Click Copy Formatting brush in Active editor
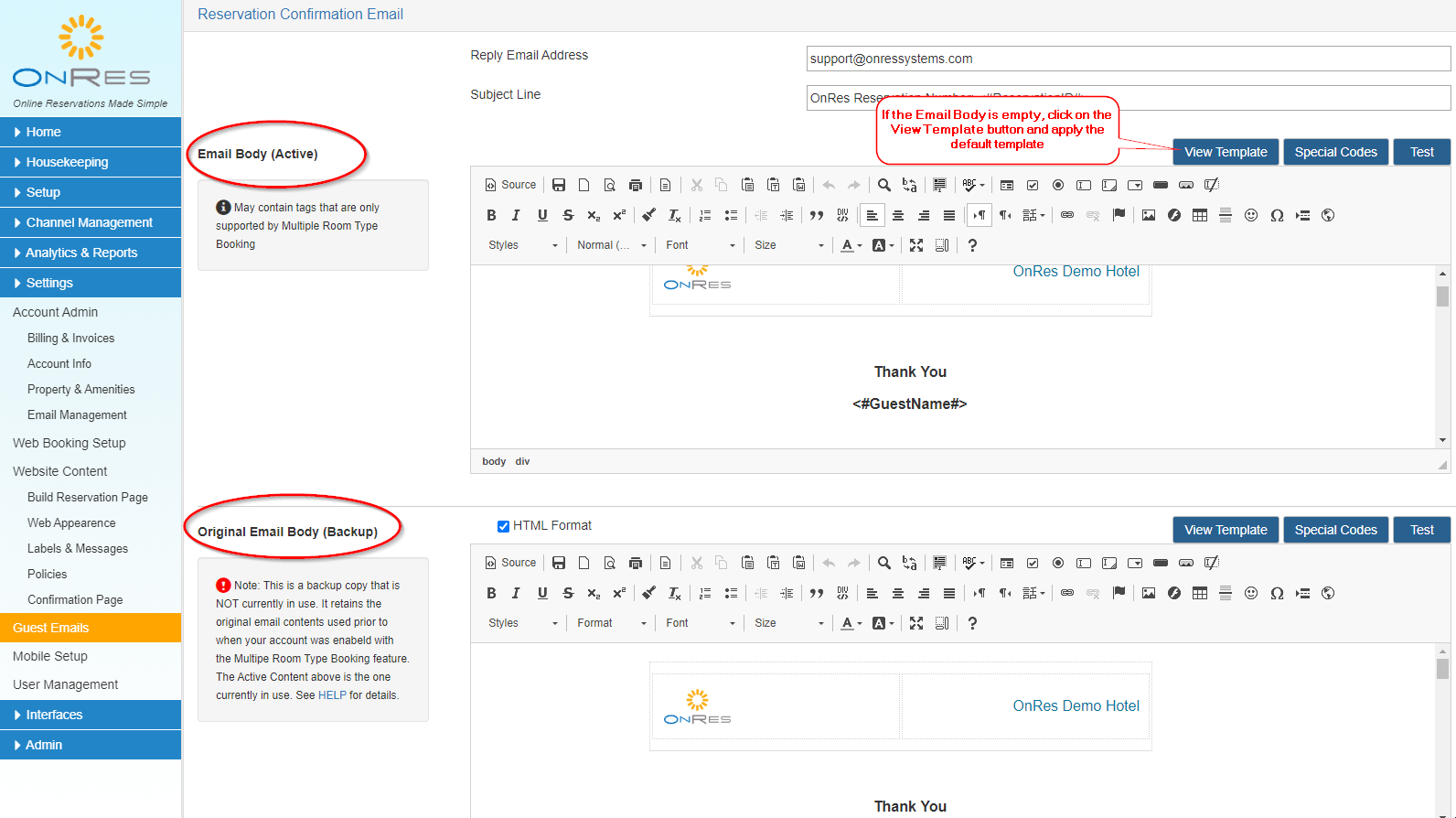 [x=648, y=215]
